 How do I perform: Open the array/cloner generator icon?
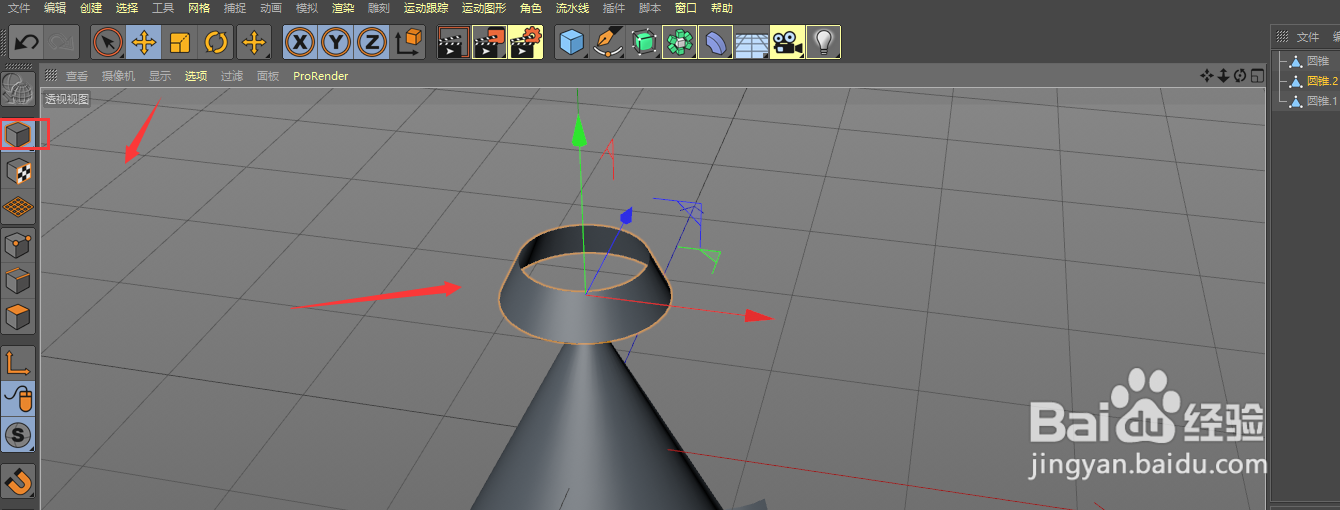pyautogui.click(x=679, y=42)
